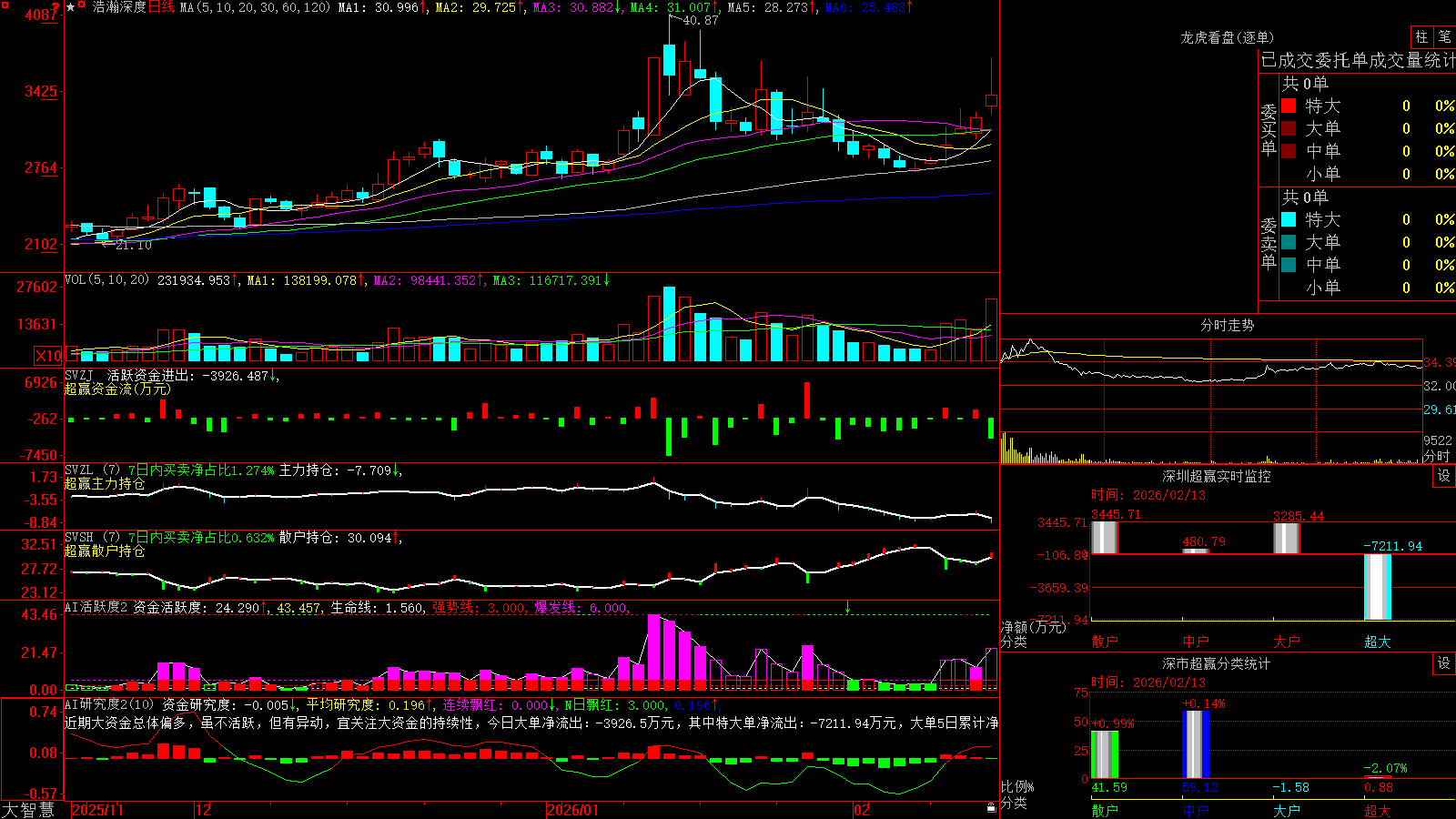Viewport: 1456px width, 819px height.
Task: Click the dark red 大单 buy-order swatch
Action: 1289,128
